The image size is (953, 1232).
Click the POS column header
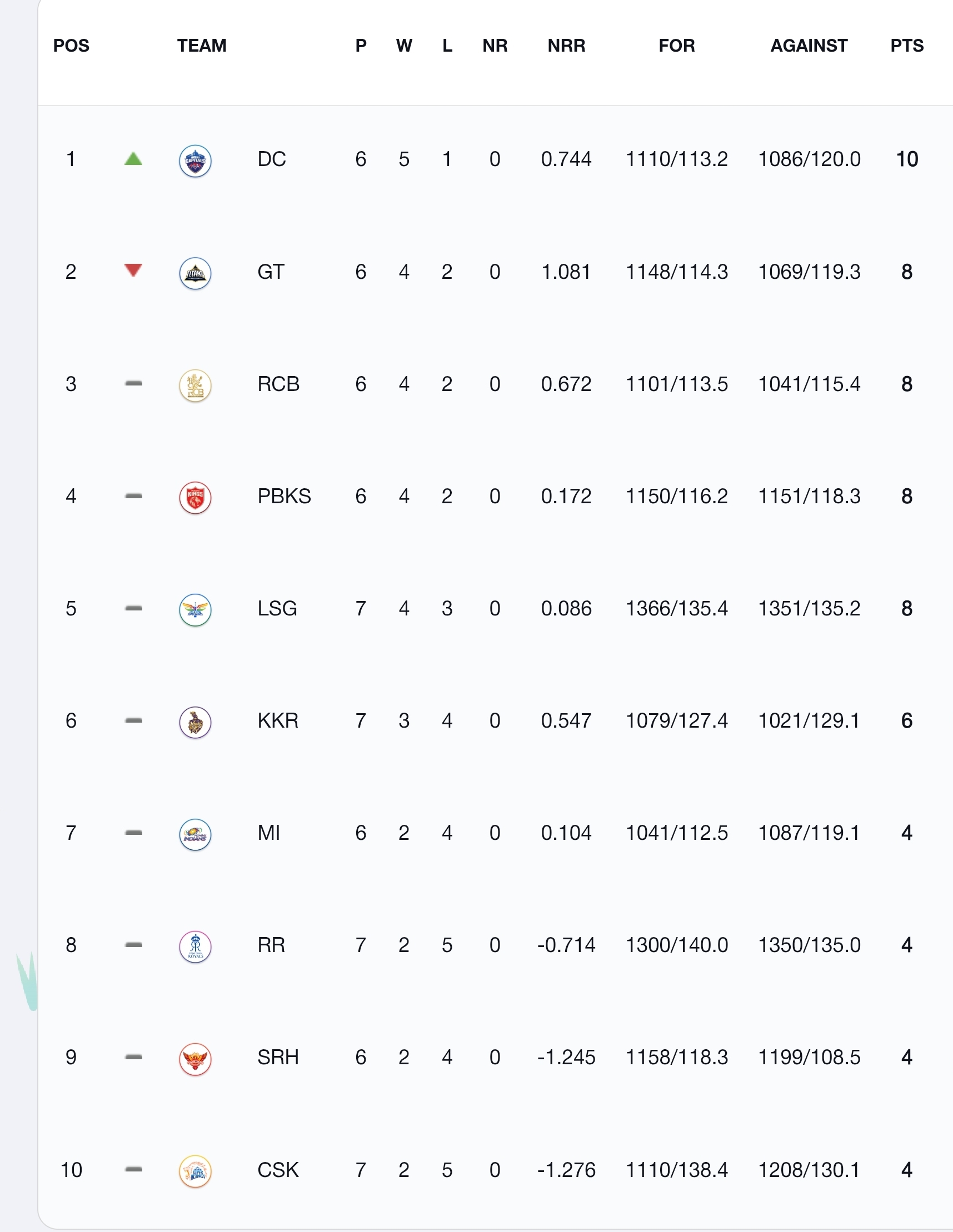[71, 46]
